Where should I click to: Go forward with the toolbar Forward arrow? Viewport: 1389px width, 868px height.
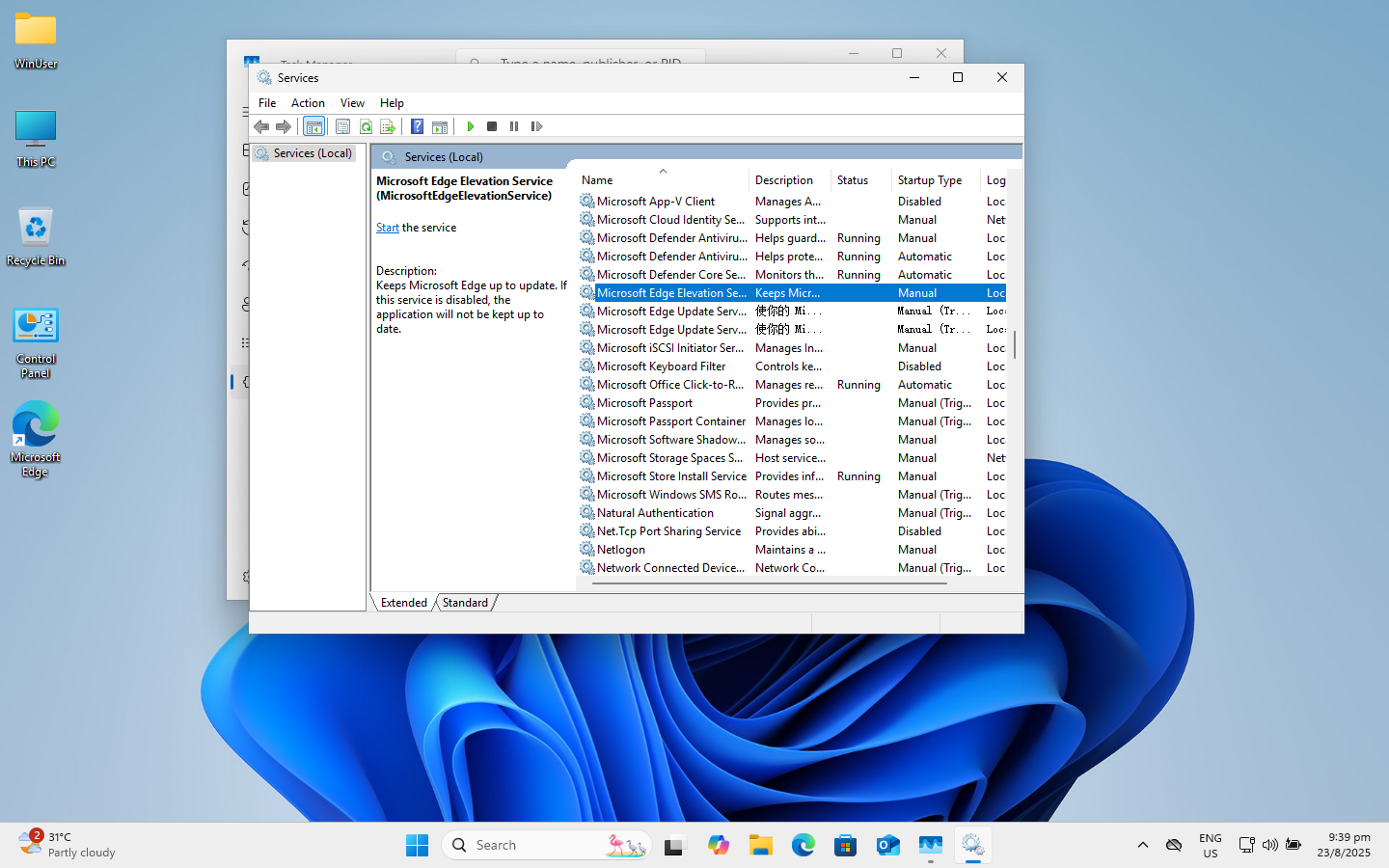pyautogui.click(x=284, y=126)
